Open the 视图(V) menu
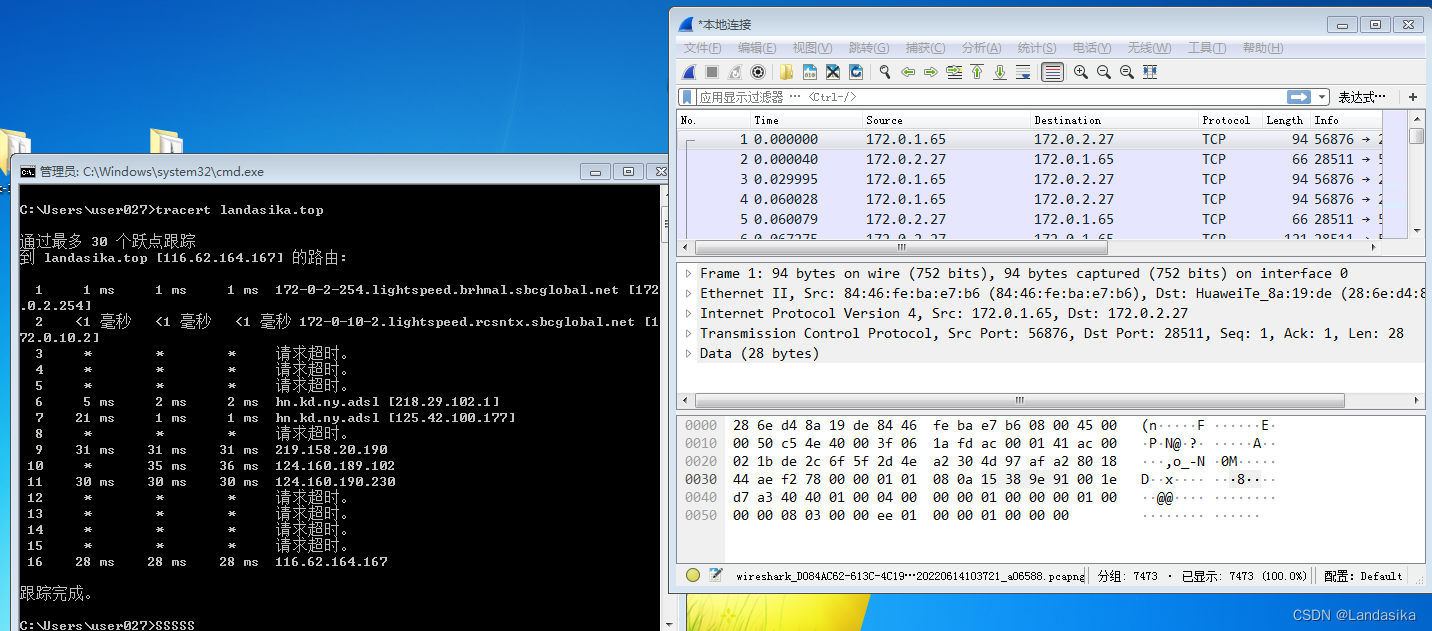 tap(812, 48)
